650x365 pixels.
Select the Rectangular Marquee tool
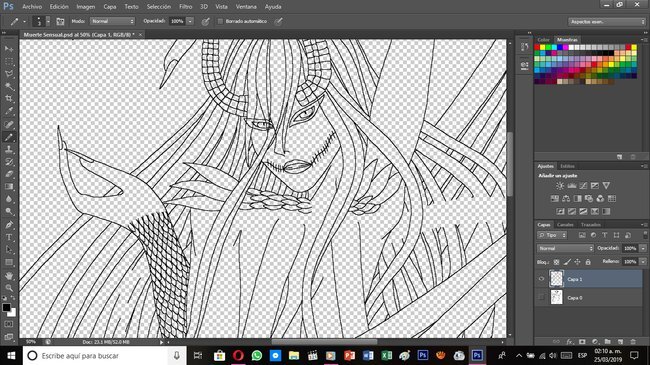[x=9, y=61]
